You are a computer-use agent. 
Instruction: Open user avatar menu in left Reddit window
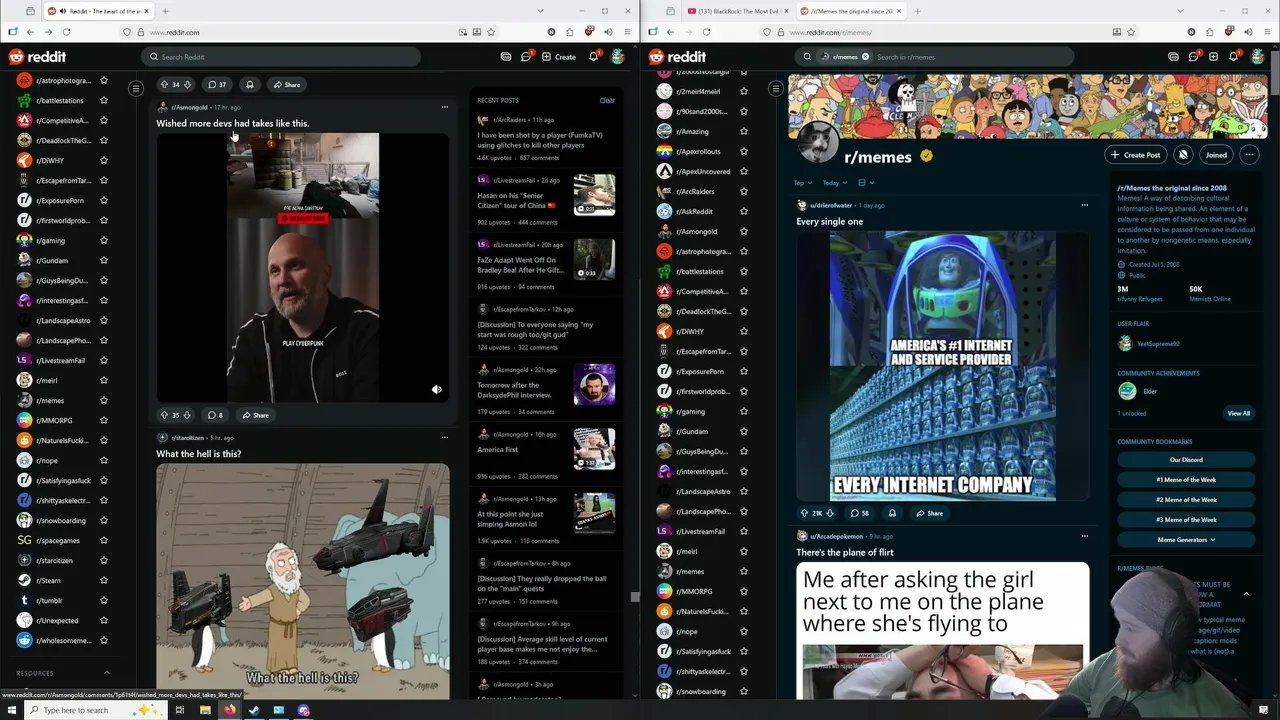[618, 57]
